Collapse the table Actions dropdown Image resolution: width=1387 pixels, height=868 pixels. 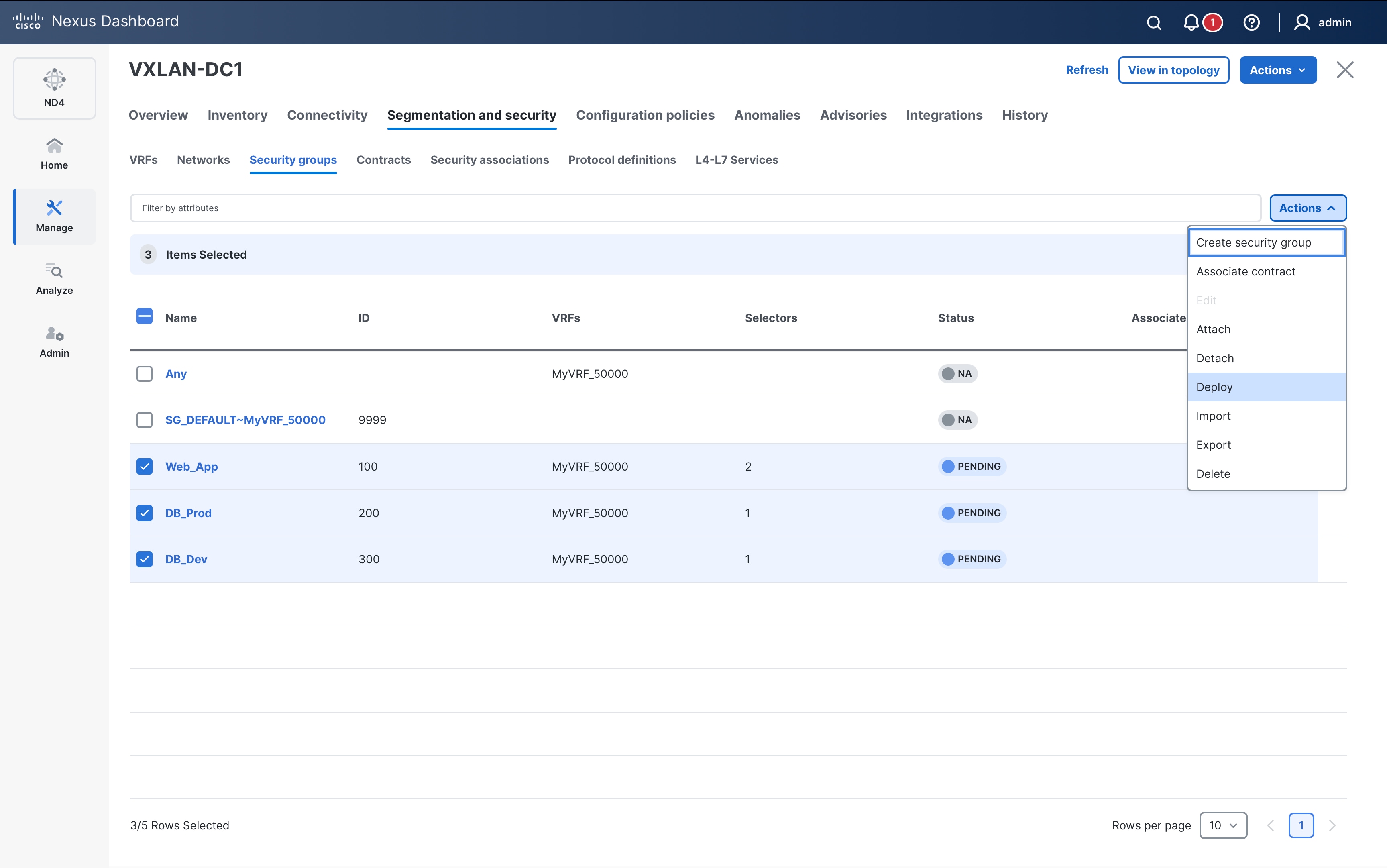coord(1308,208)
